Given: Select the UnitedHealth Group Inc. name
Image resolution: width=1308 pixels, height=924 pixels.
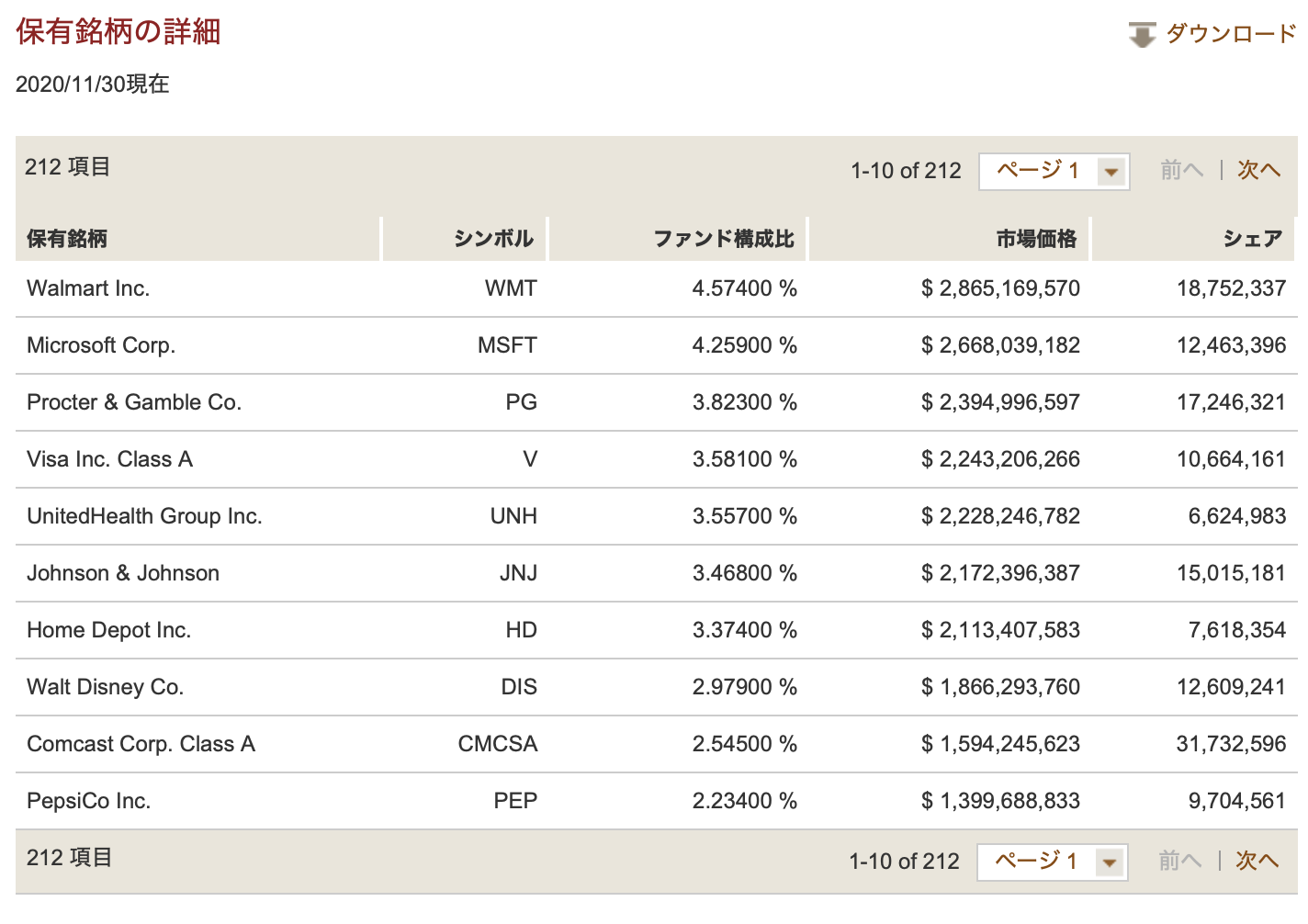Looking at the screenshot, I should click(x=144, y=516).
